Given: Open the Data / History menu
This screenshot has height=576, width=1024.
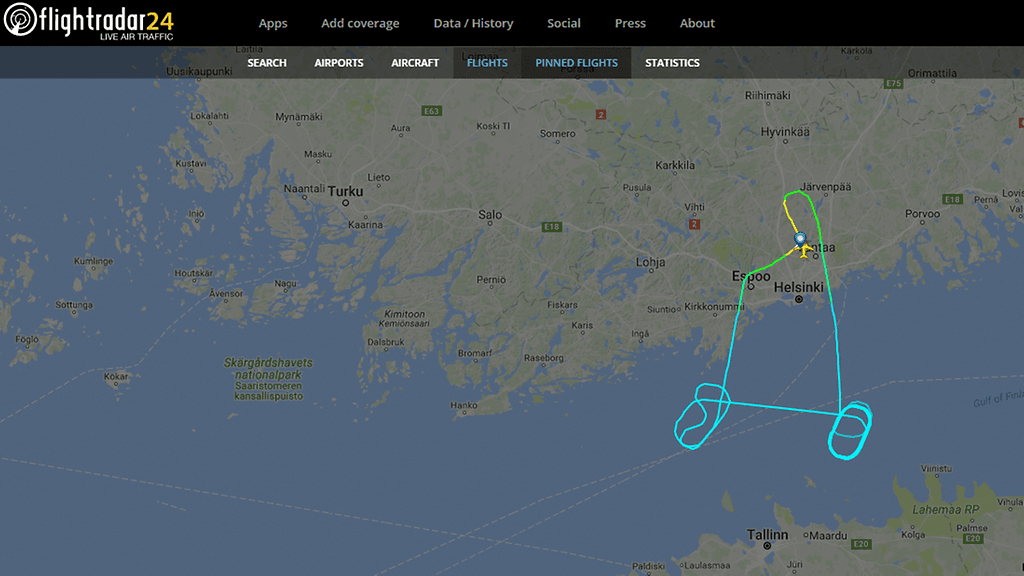Looking at the screenshot, I should tap(473, 24).
